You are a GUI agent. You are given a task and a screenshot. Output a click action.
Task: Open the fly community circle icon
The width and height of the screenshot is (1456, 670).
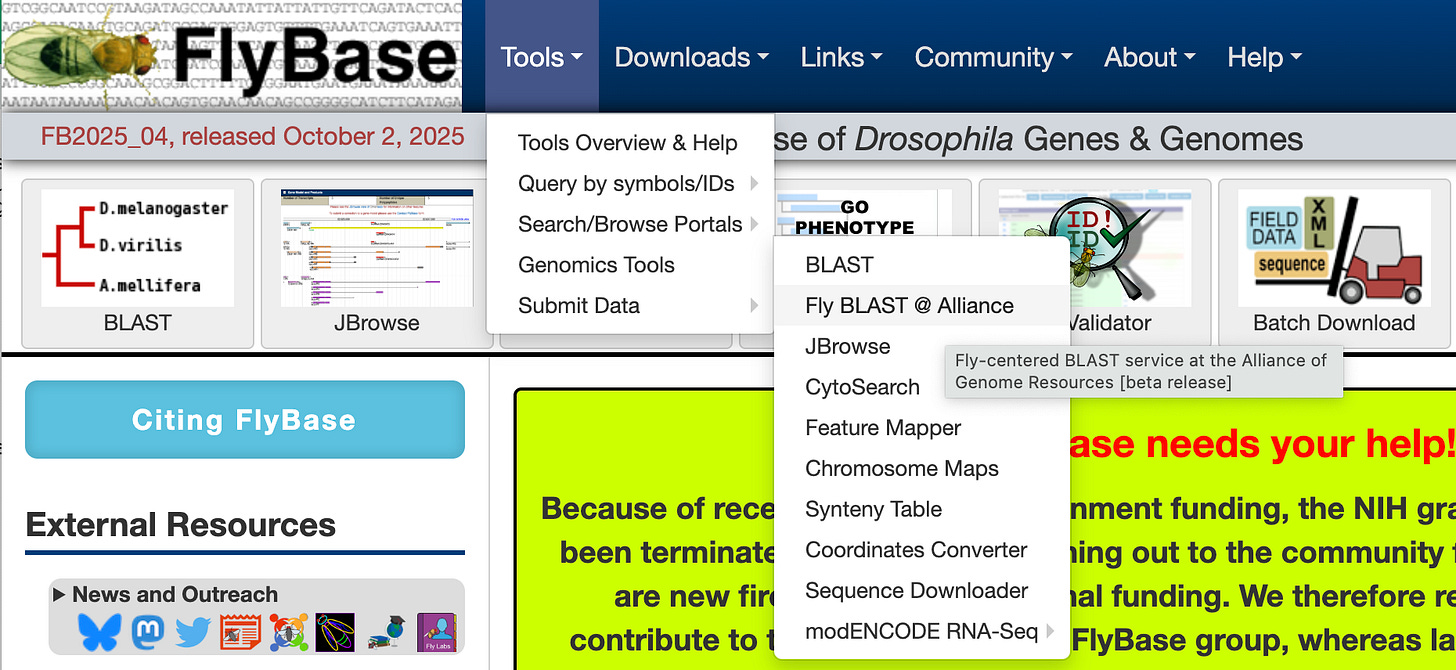pyautogui.click(x=288, y=632)
